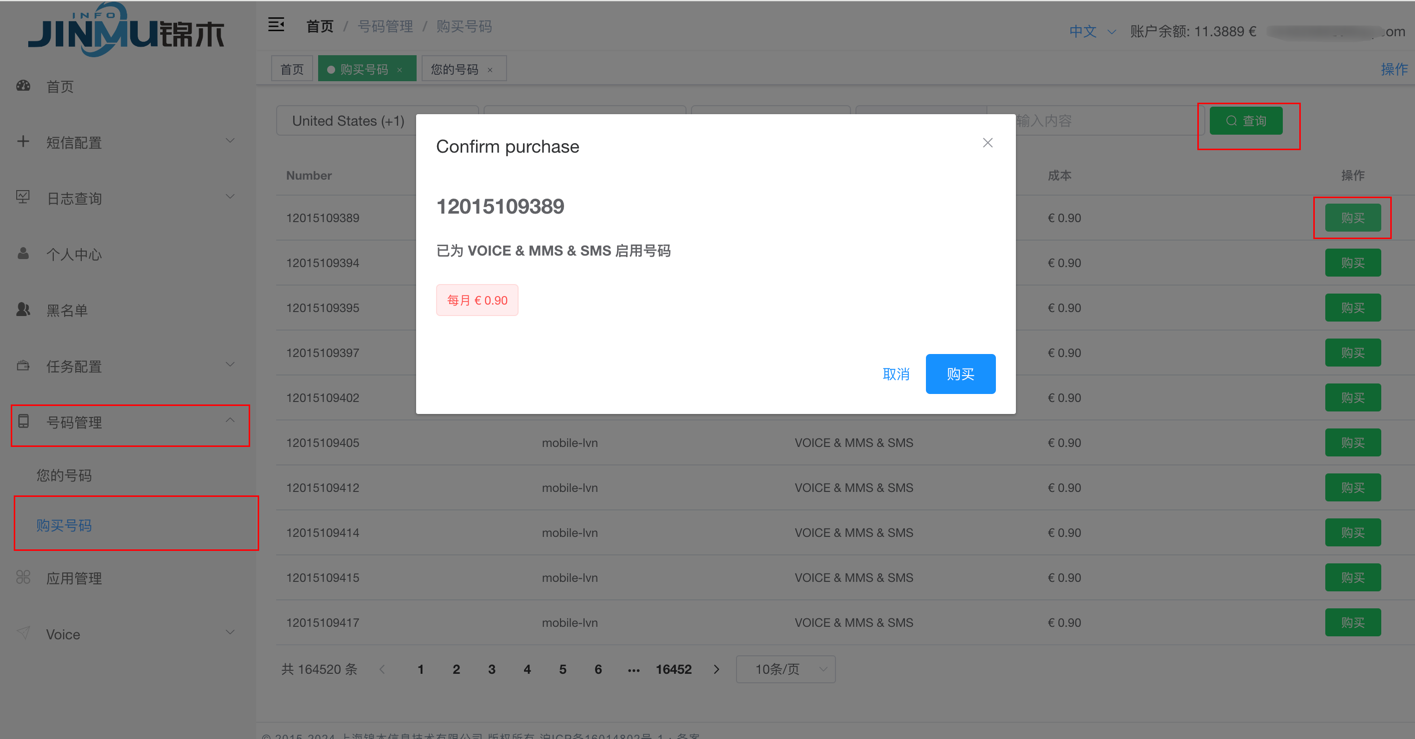This screenshot has height=739, width=1415.
Task: Open the 首页 tab
Action: click(292, 69)
